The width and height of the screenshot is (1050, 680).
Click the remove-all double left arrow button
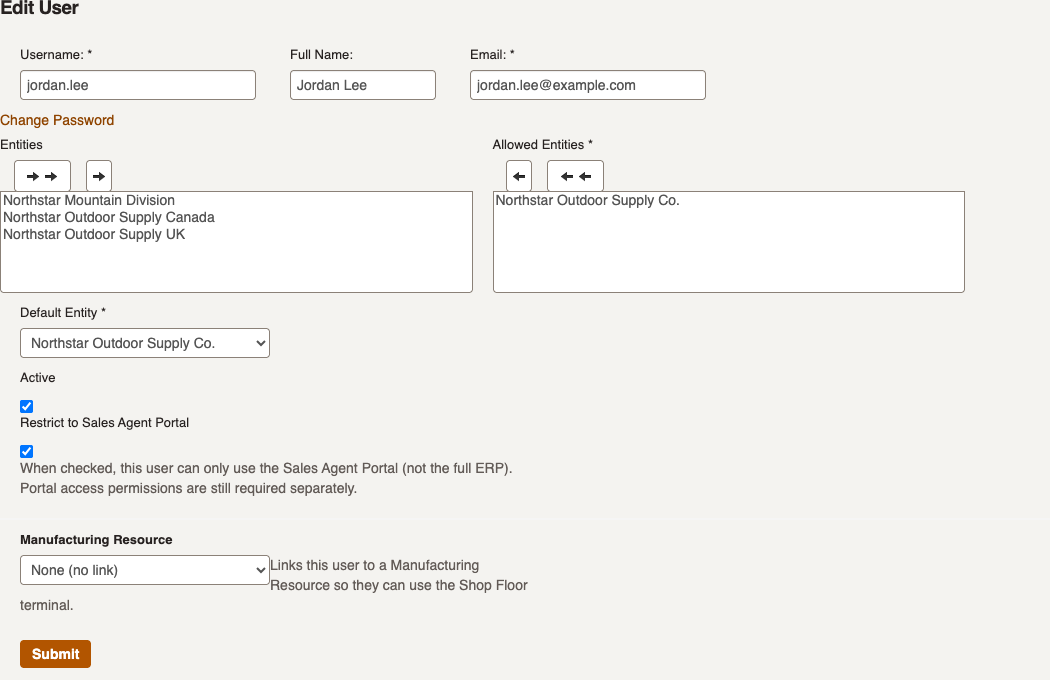click(575, 176)
